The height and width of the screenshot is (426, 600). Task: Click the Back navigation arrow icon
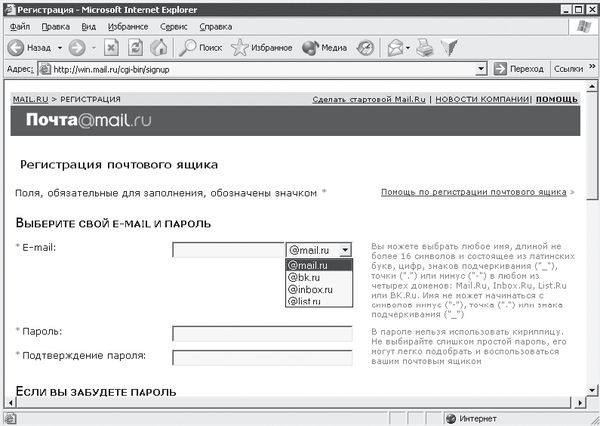17,47
